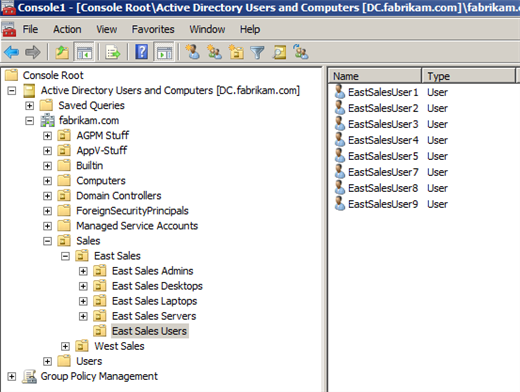Open the File menu
520x392 pixels.
(x=30, y=29)
